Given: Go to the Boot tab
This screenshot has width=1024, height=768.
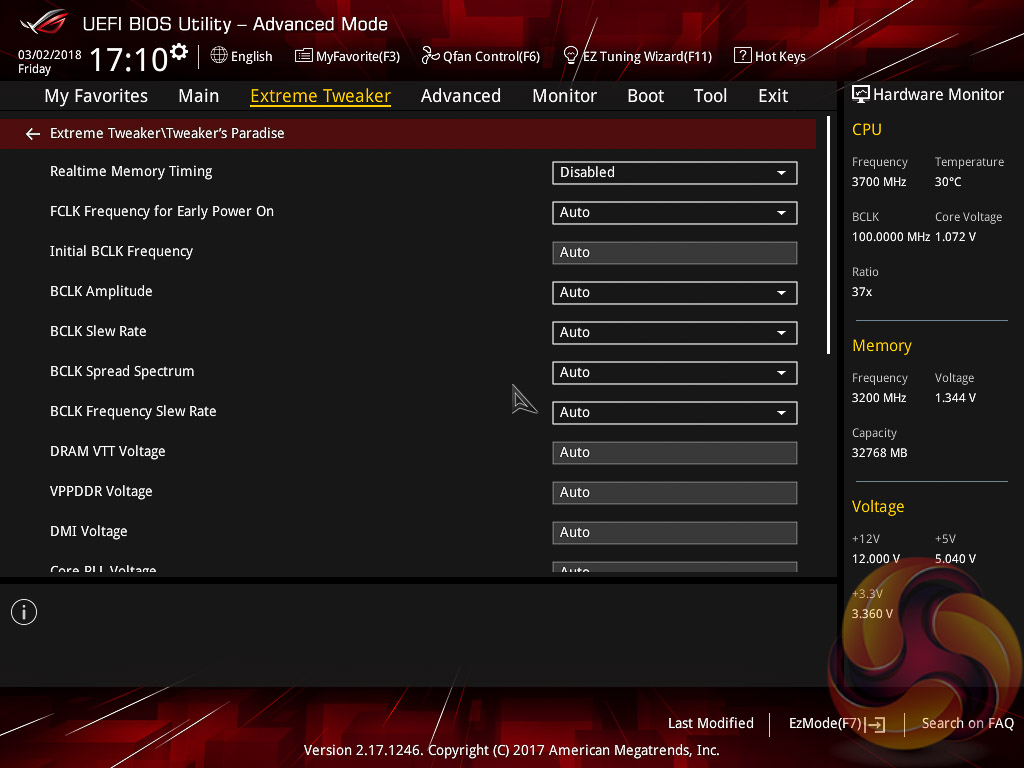Looking at the screenshot, I should [645, 96].
